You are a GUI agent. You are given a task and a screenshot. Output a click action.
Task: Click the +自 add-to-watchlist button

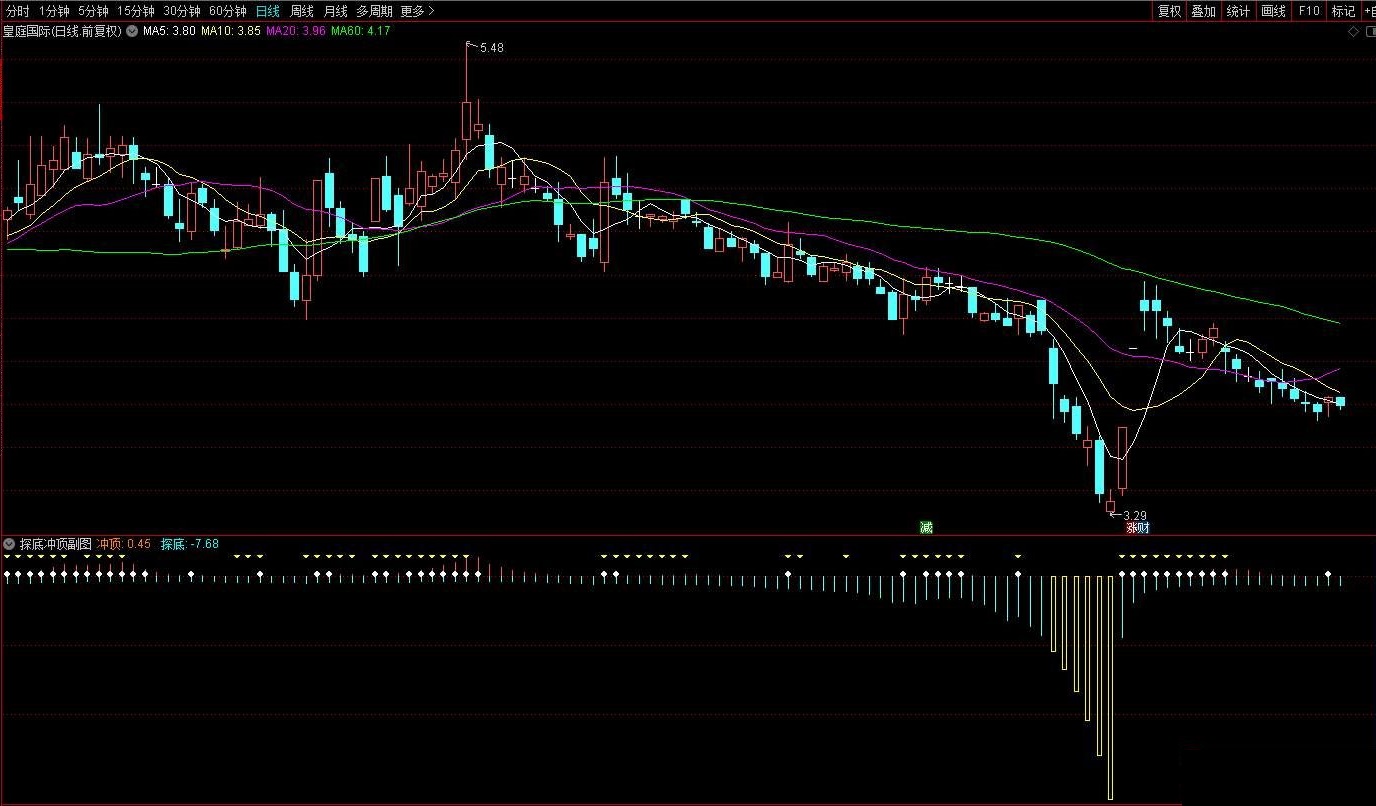tap(1369, 11)
